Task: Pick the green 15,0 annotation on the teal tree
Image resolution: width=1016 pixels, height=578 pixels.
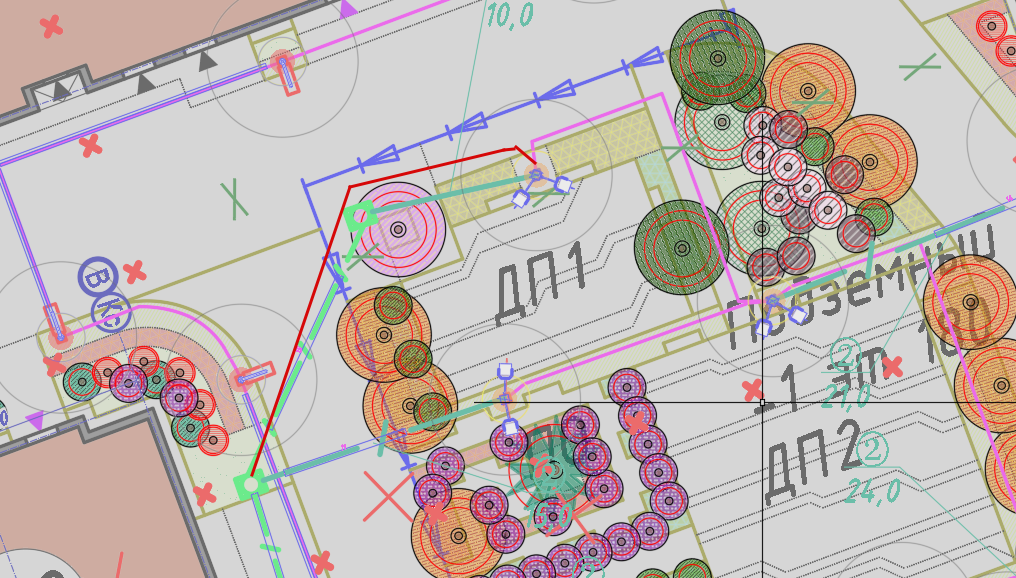Action: 549,515
